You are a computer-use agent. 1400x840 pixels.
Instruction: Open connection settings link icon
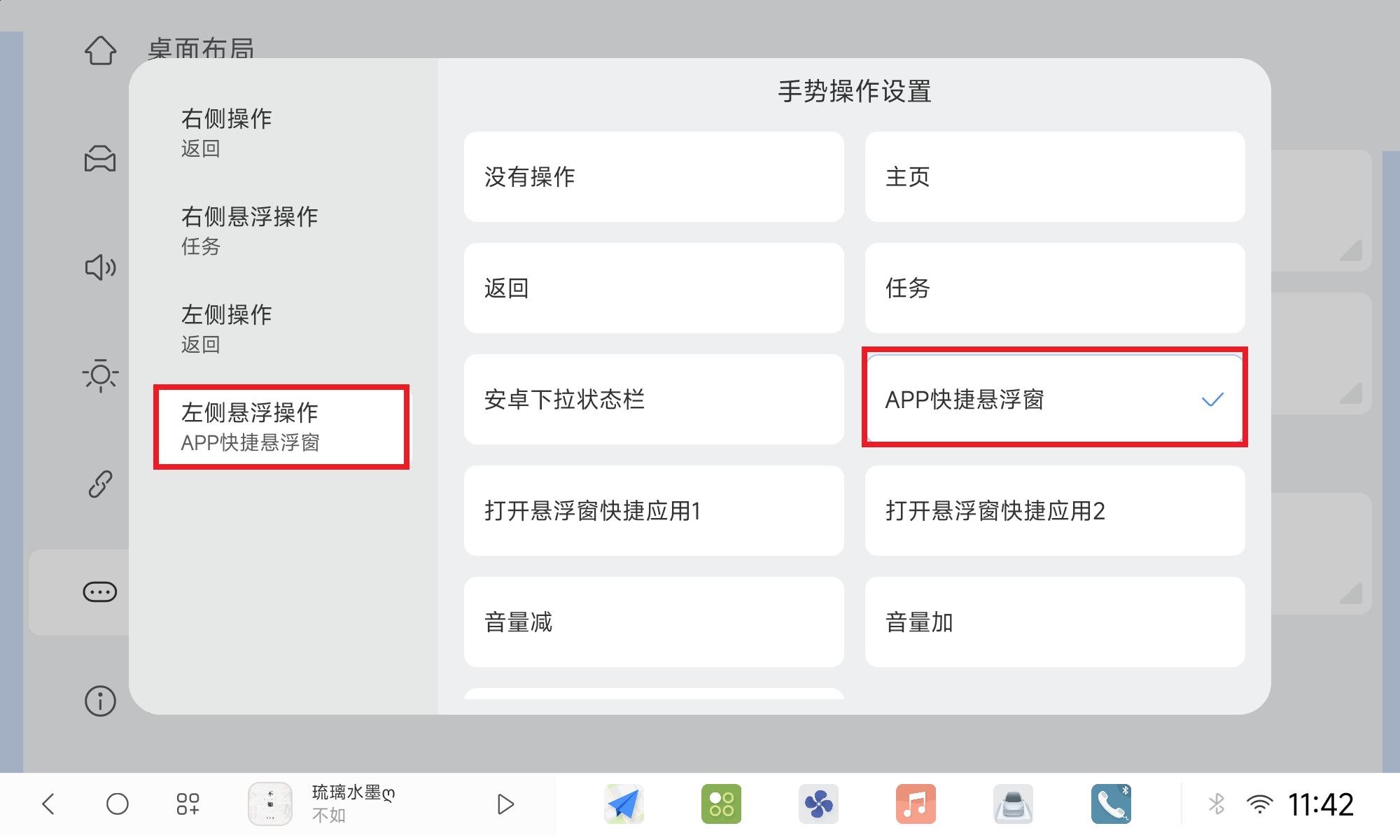pos(100,484)
